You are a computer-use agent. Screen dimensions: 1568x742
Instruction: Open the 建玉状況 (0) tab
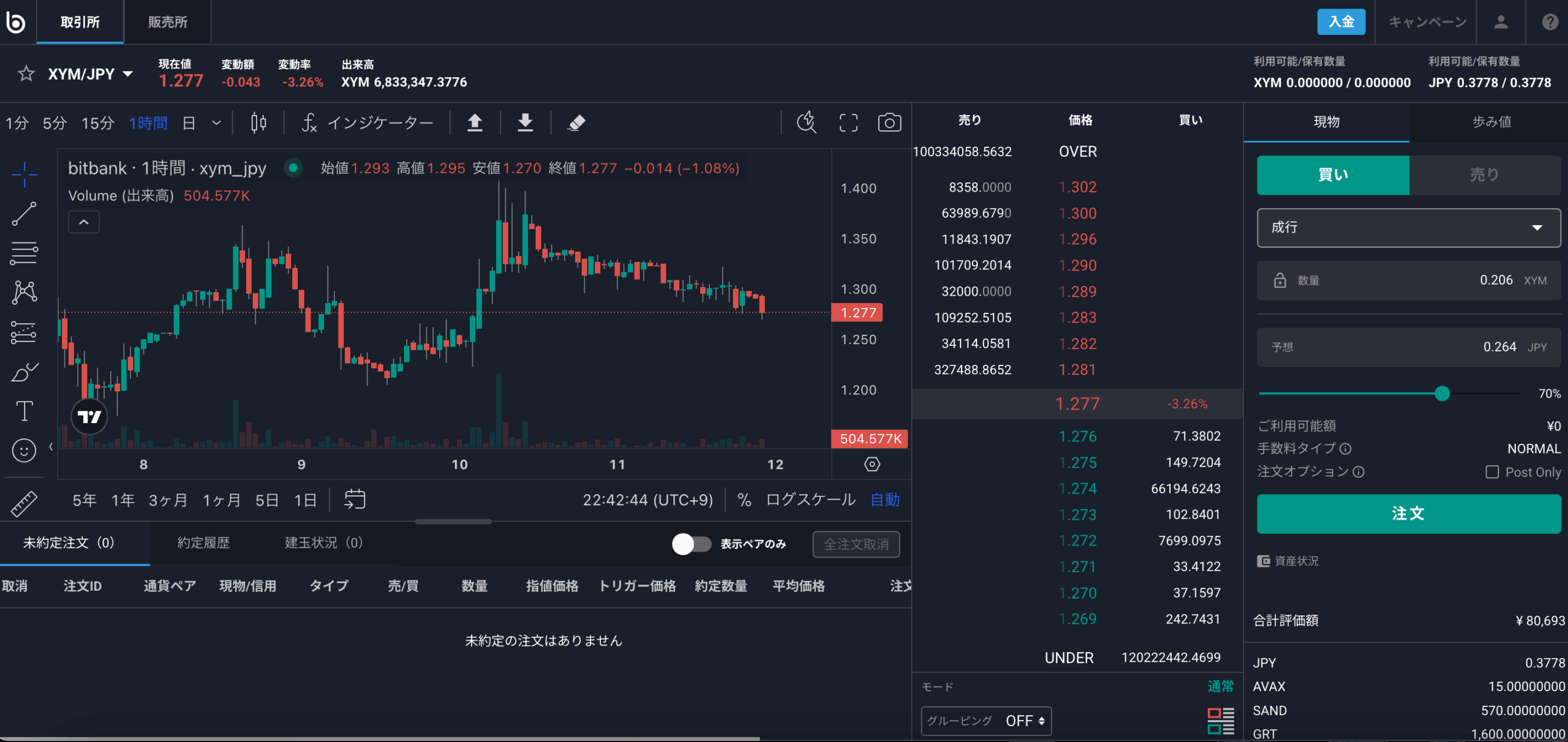[x=324, y=543]
